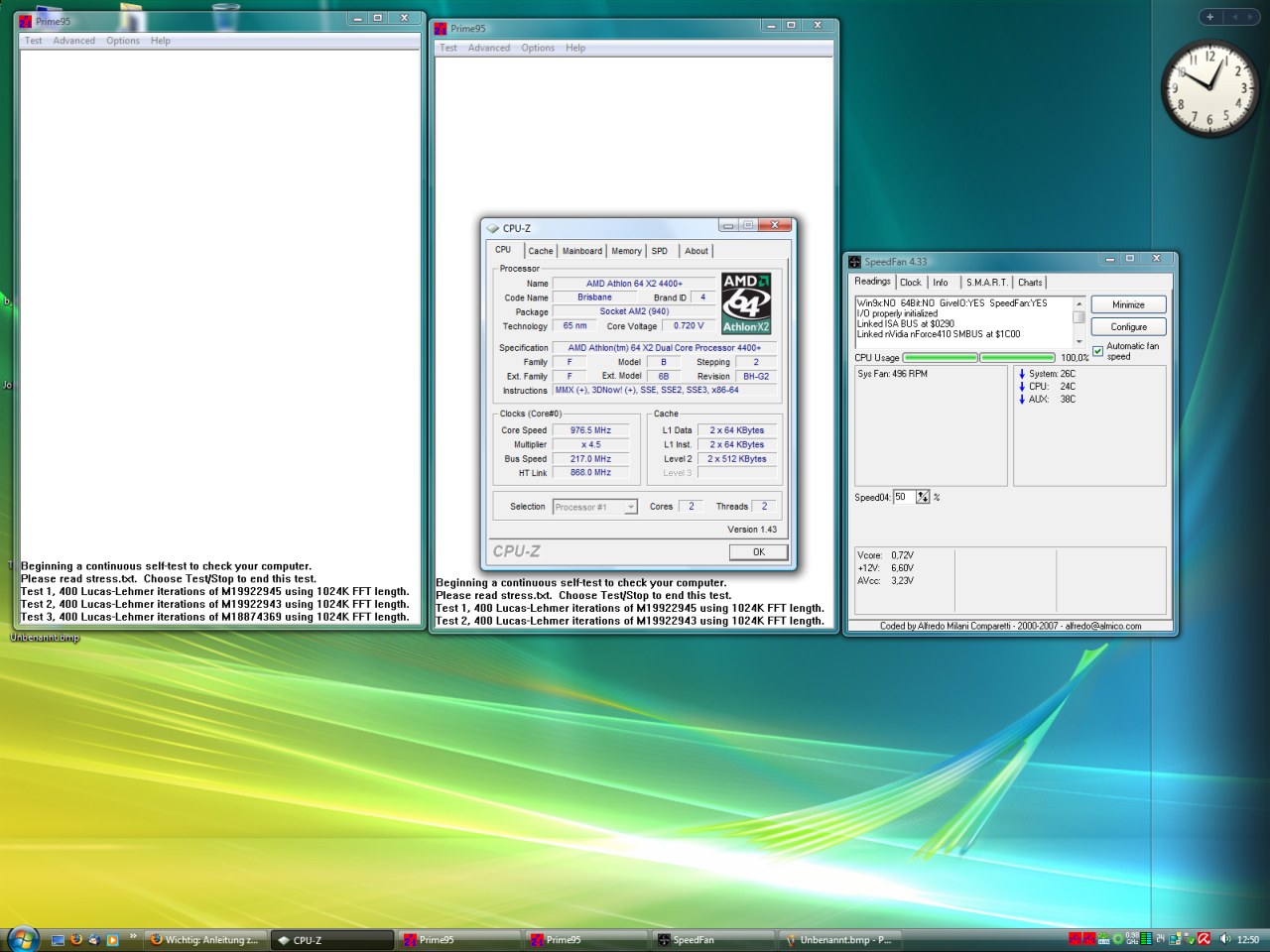Viewport: 1270px width, 952px height.
Task: Click the CPU-Z title bar icon
Action: [x=493, y=228]
